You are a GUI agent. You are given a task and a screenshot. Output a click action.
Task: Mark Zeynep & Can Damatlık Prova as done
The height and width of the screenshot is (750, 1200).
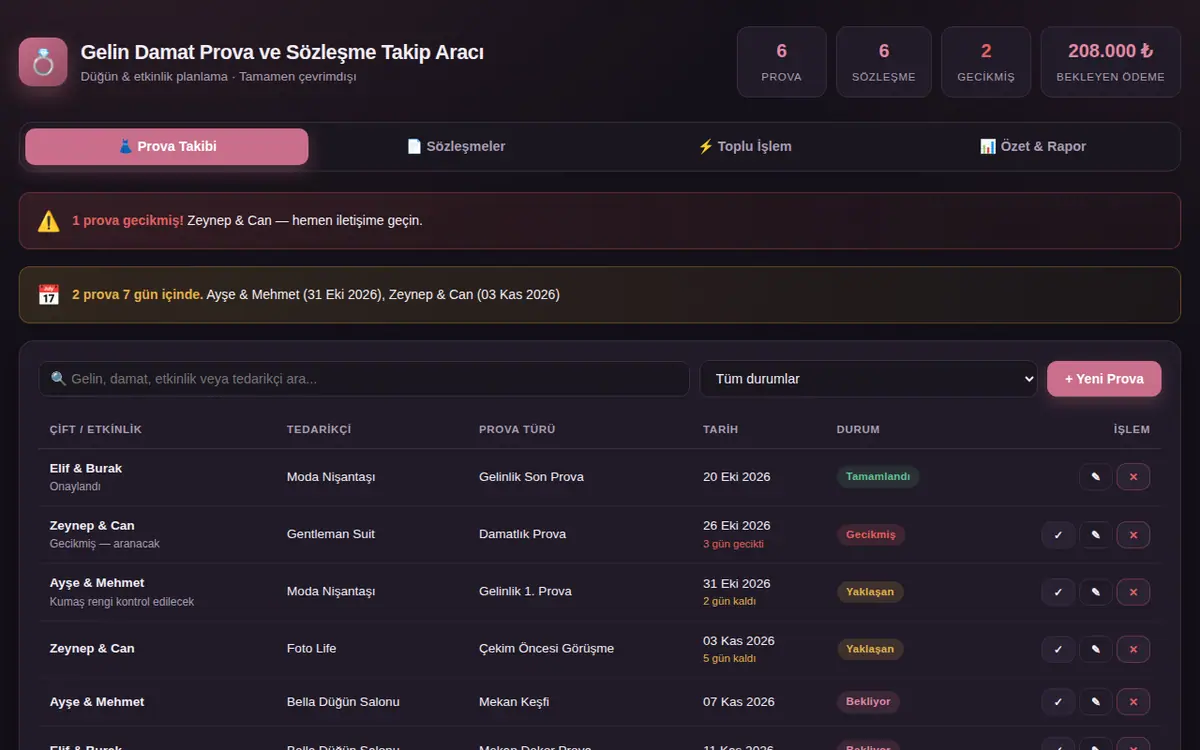(x=1058, y=535)
